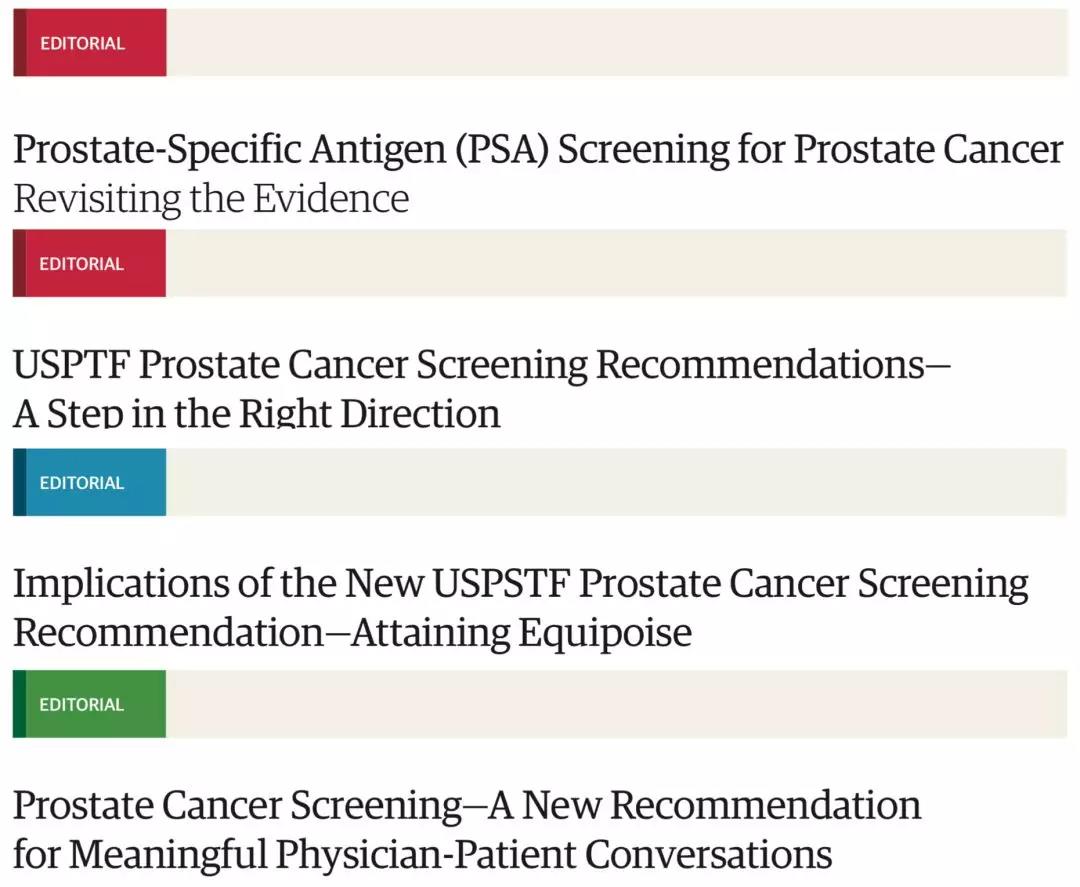Click the dark red stripe on the topmost EDITORIAL label
Screen dimensions: 1080x887
click(19, 43)
